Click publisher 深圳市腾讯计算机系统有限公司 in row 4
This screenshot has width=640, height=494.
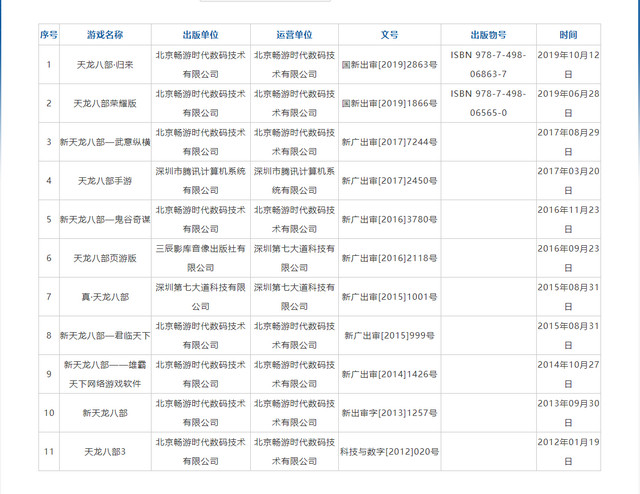[x=200, y=180]
